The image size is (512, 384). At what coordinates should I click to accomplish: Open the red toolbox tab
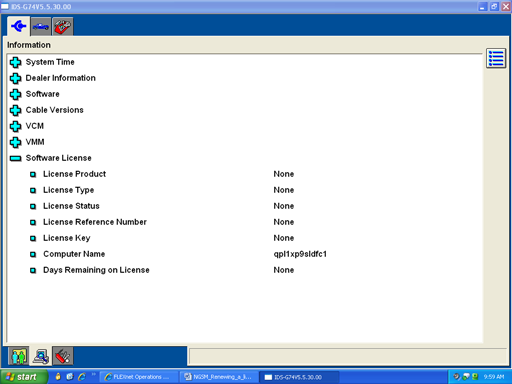click(63, 26)
